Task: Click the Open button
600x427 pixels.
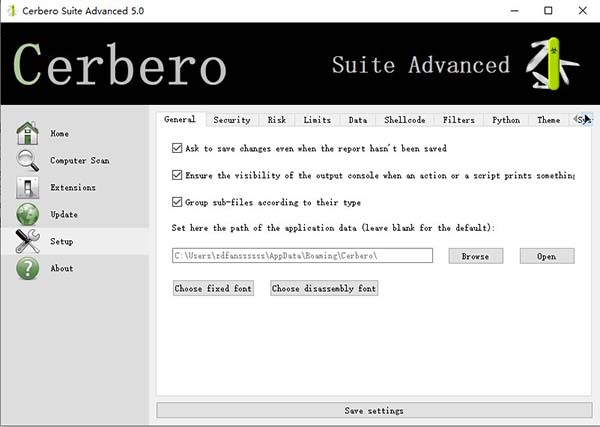Action: [x=547, y=256]
